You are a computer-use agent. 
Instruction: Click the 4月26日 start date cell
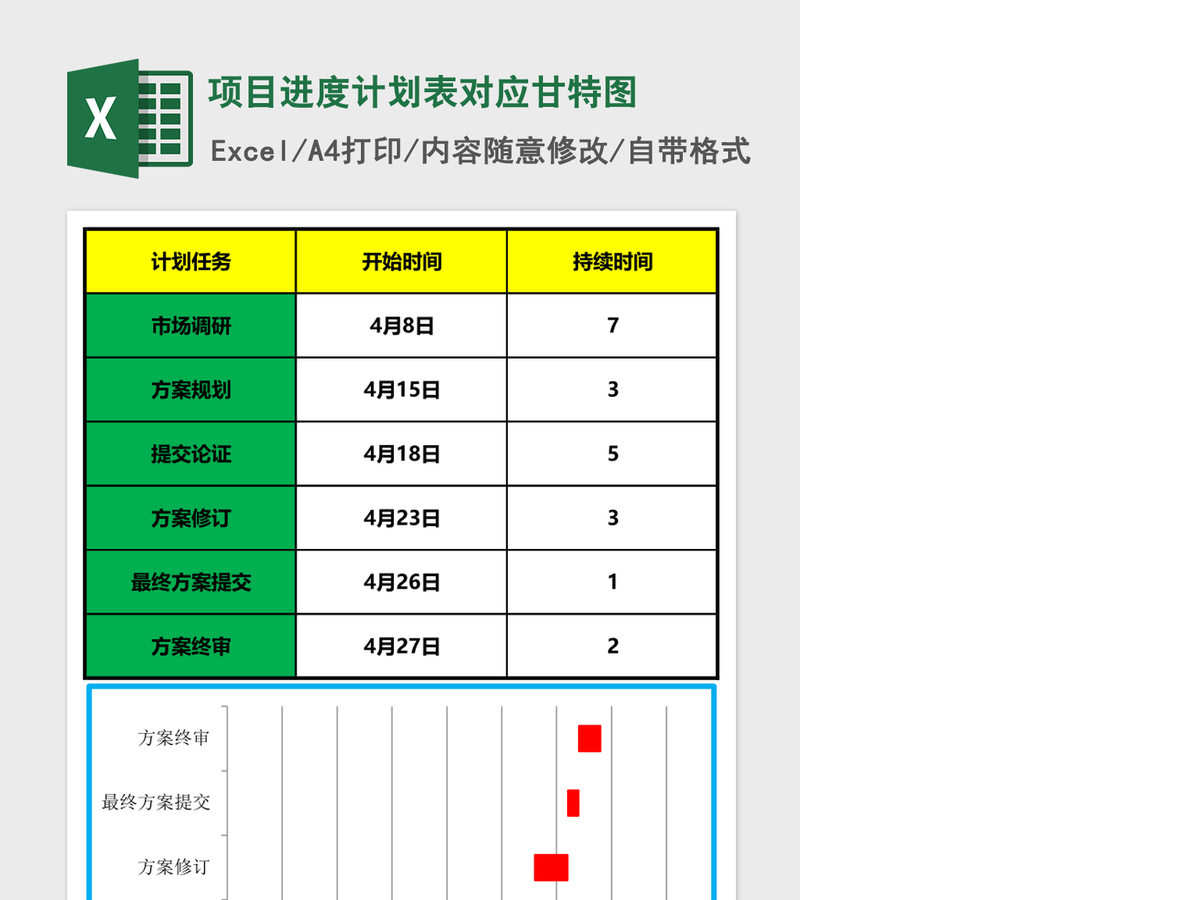pos(402,582)
